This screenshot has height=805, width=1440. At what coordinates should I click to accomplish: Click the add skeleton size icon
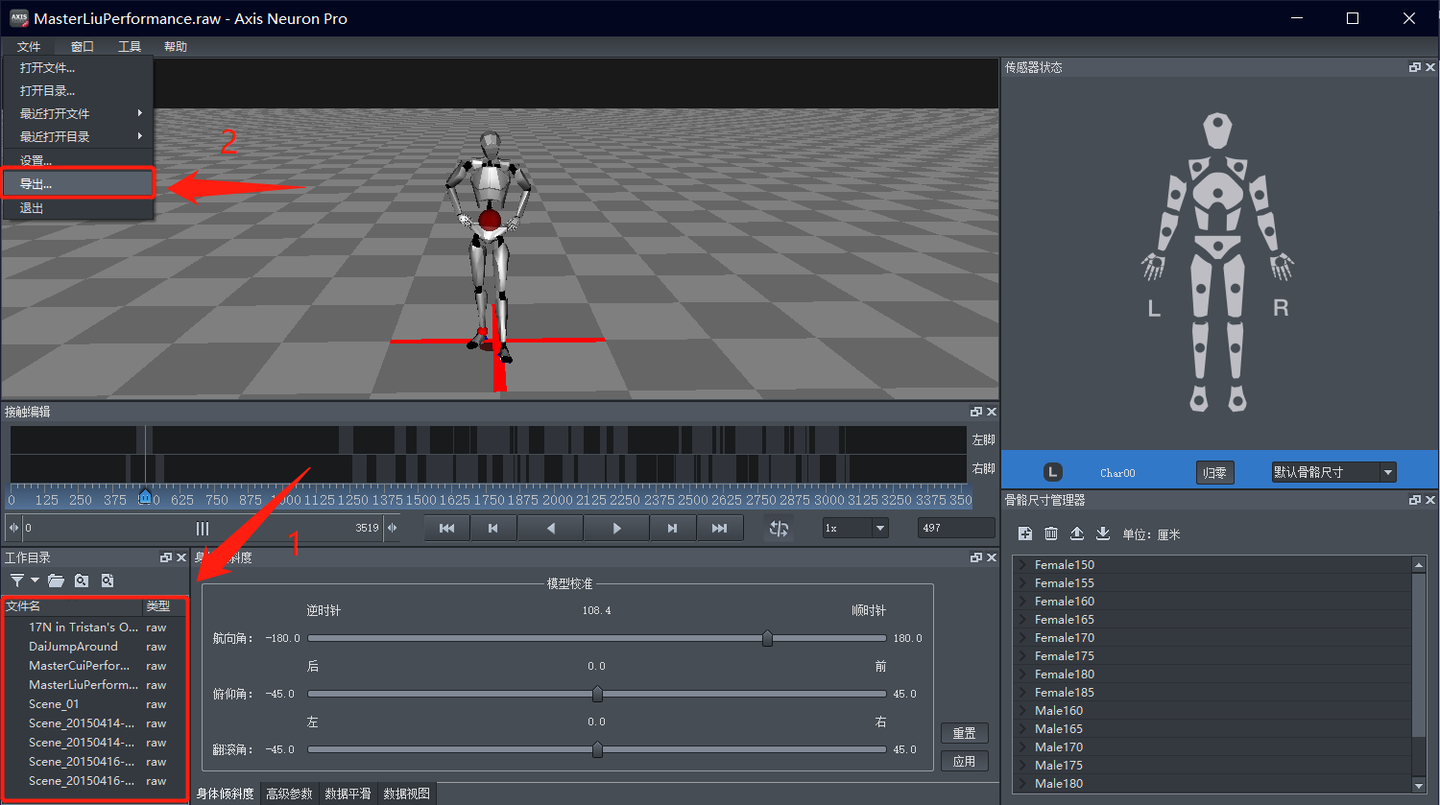(1025, 533)
